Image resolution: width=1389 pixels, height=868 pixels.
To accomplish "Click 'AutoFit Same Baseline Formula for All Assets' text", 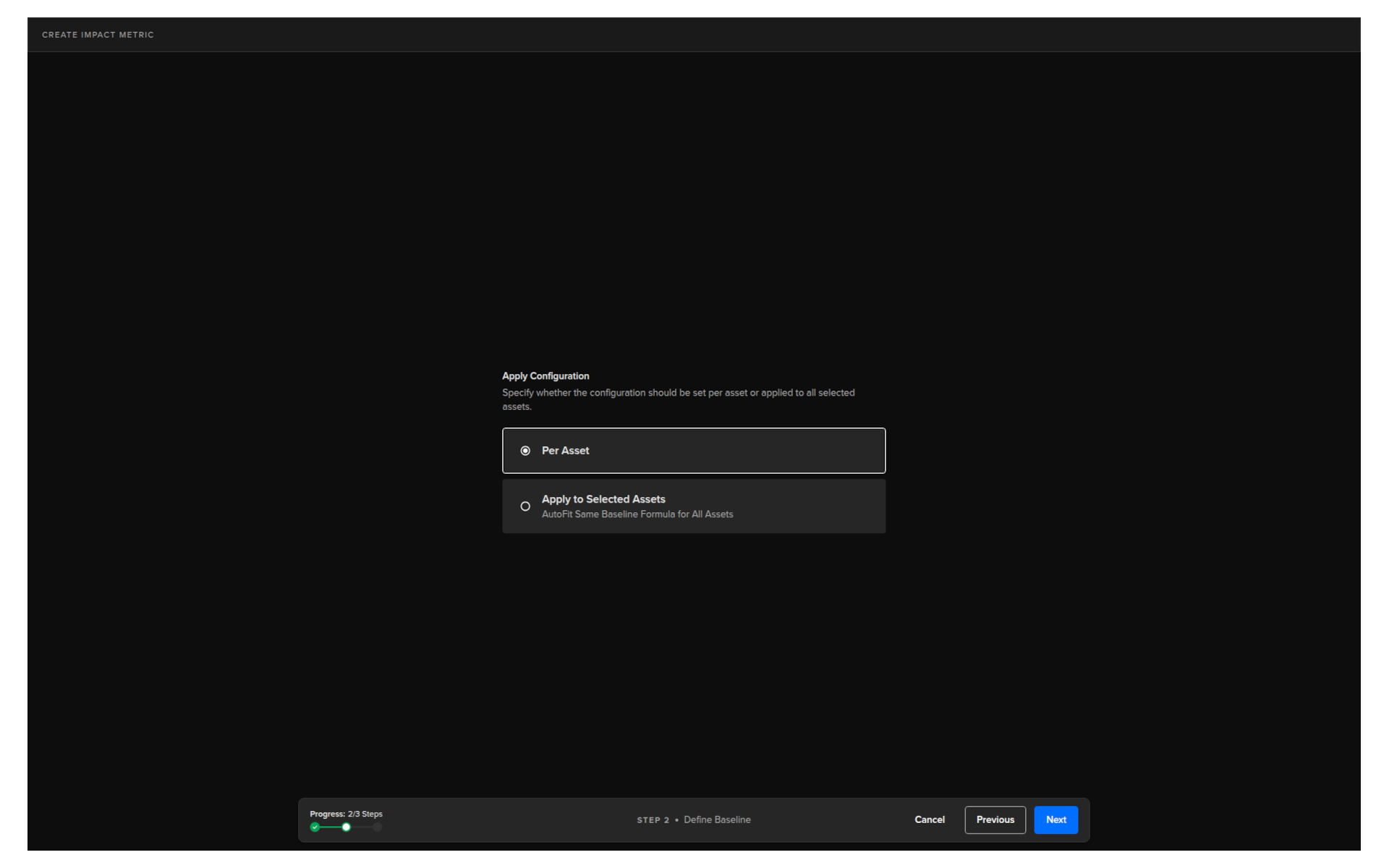I will click(637, 514).
